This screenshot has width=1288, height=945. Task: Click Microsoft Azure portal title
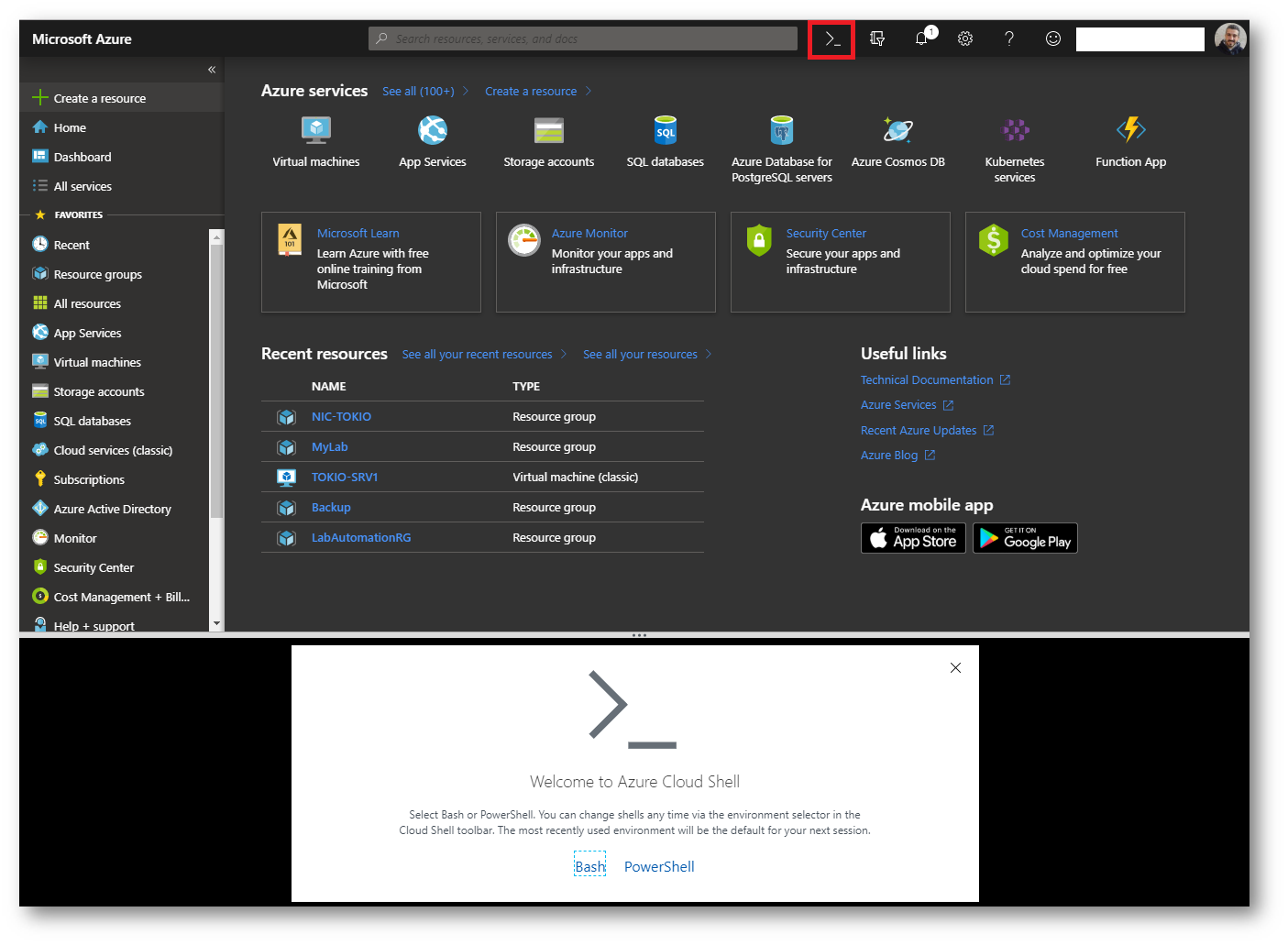pos(82,38)
